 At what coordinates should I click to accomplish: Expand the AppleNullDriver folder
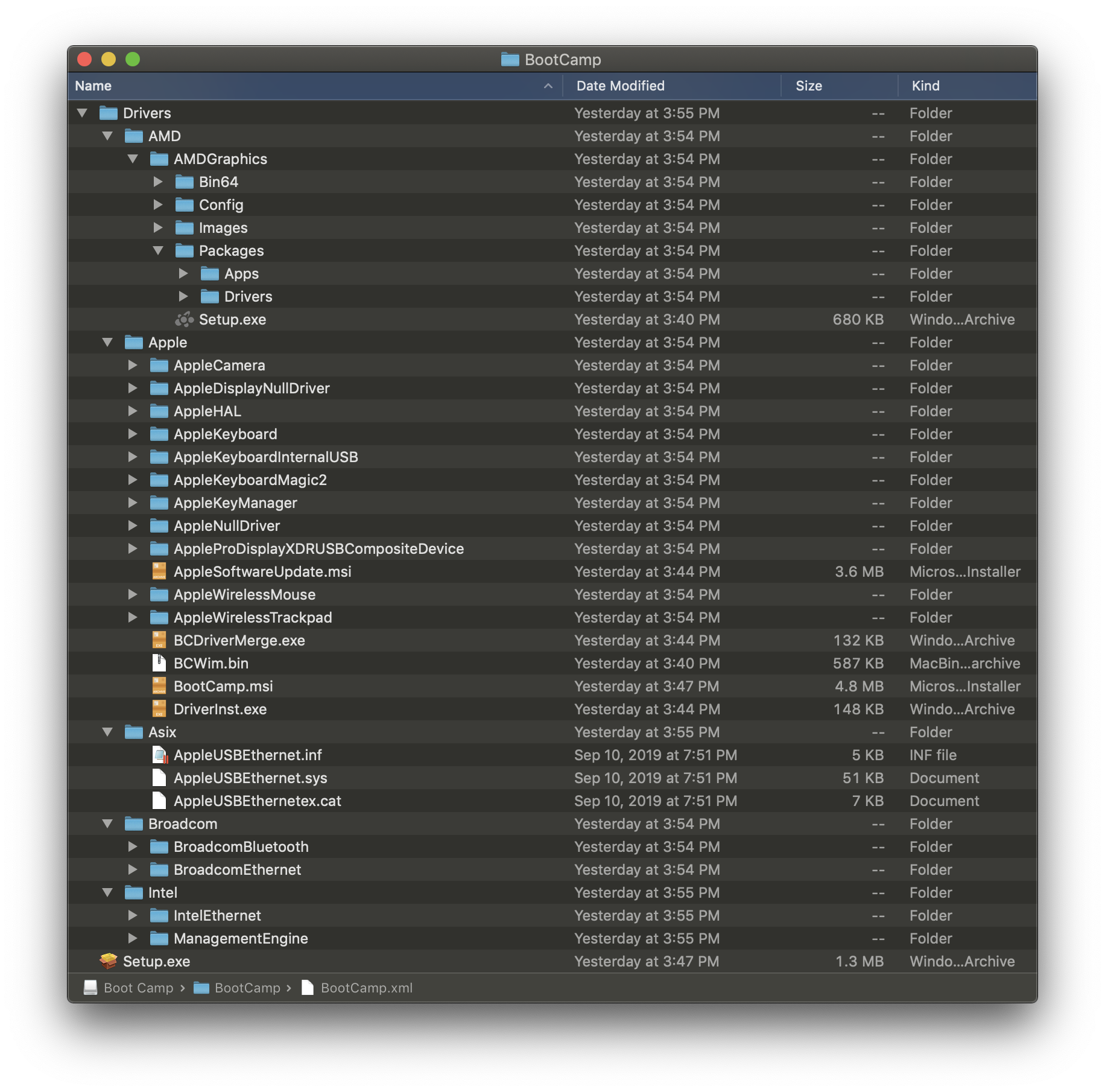[133, 525]
